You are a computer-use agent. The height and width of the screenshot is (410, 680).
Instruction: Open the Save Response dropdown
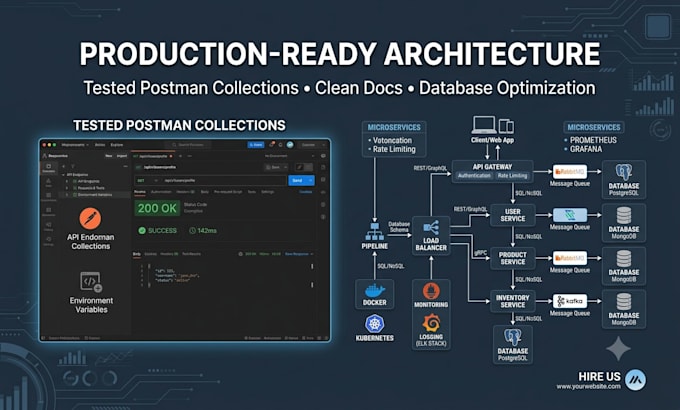299,254
